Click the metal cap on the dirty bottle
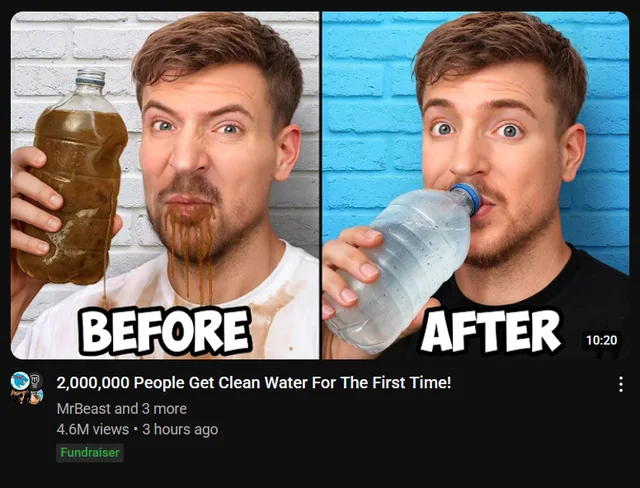Image resolution: width=640 pixels, height=488 pixels. [x=91, y=76]
